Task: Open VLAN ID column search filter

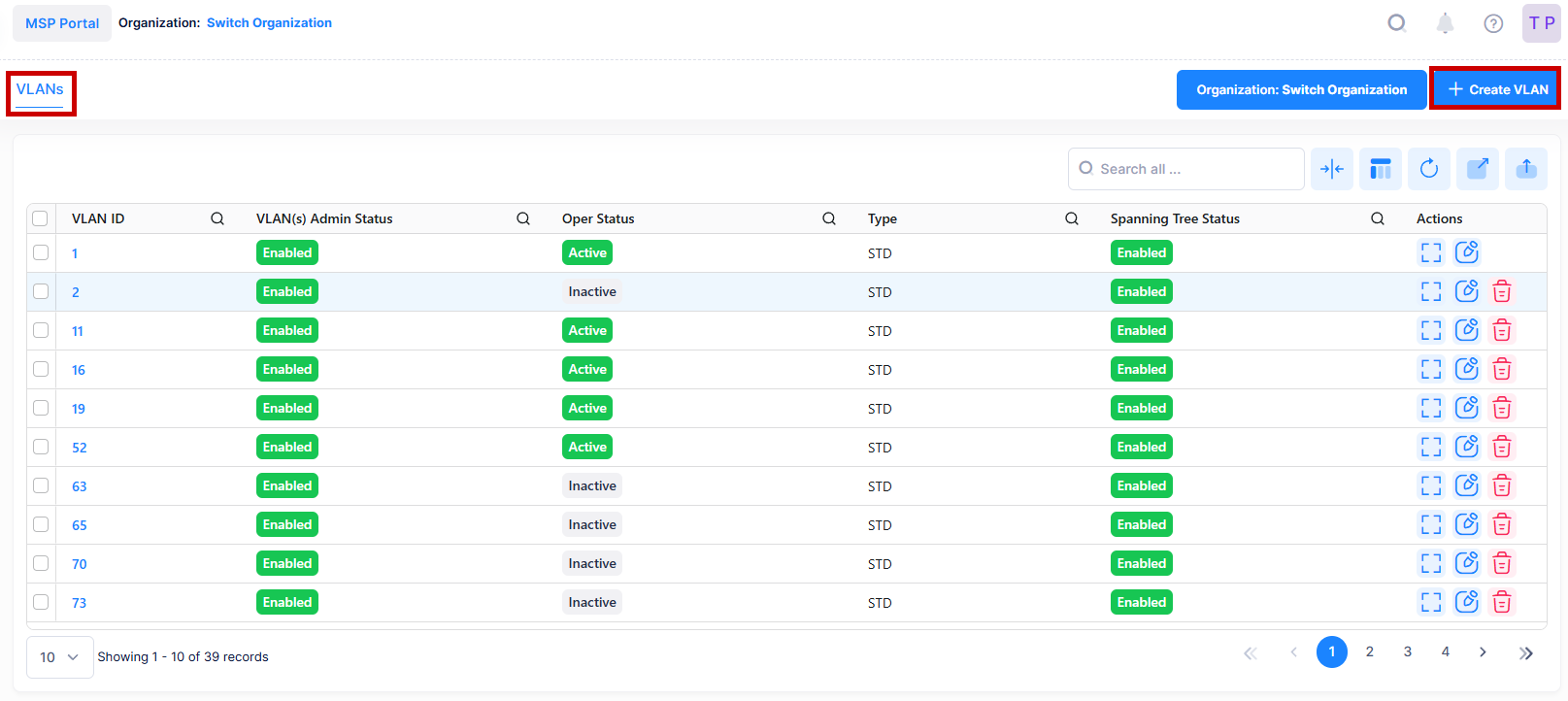Action: coord(217,218)
